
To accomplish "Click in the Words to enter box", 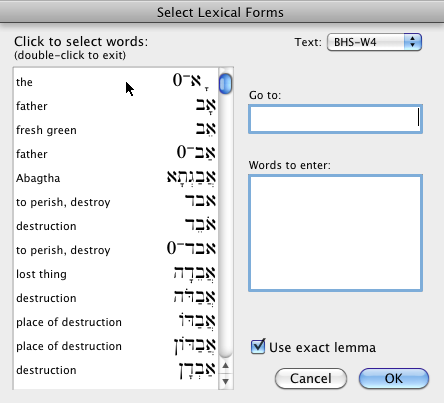I will click(x=335, y=233).
